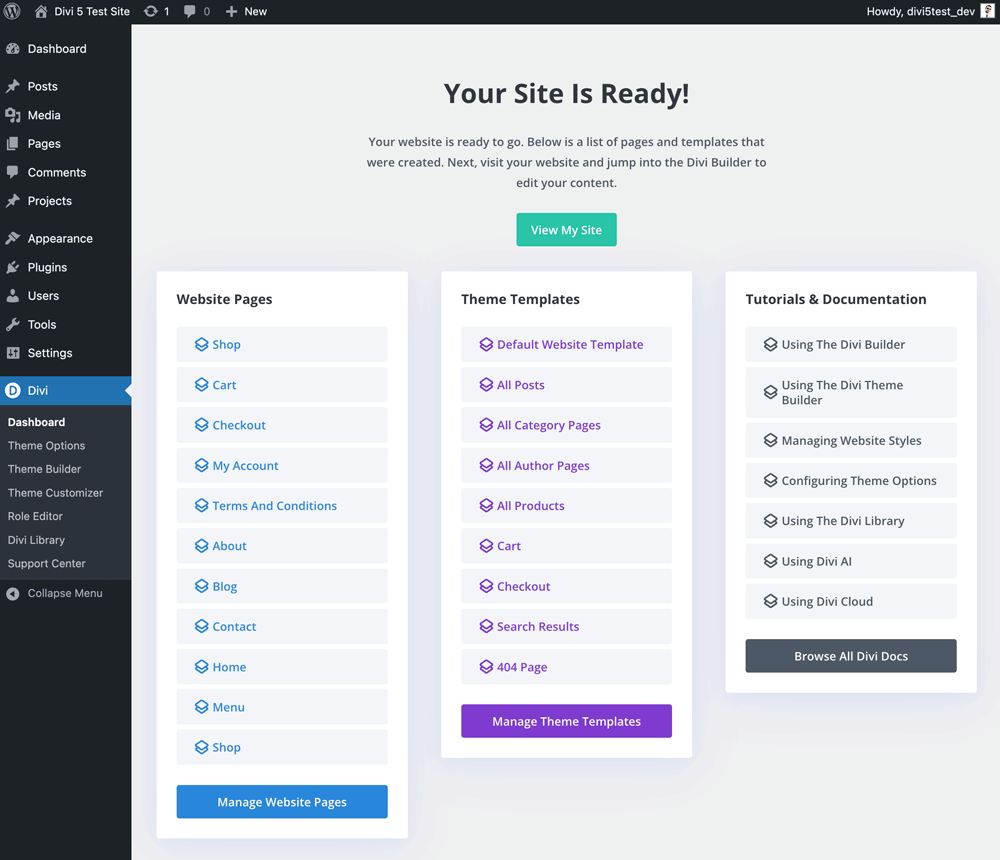Open Cart page under Website Pages
The image size is (1000, 860).
coord(282,385)
